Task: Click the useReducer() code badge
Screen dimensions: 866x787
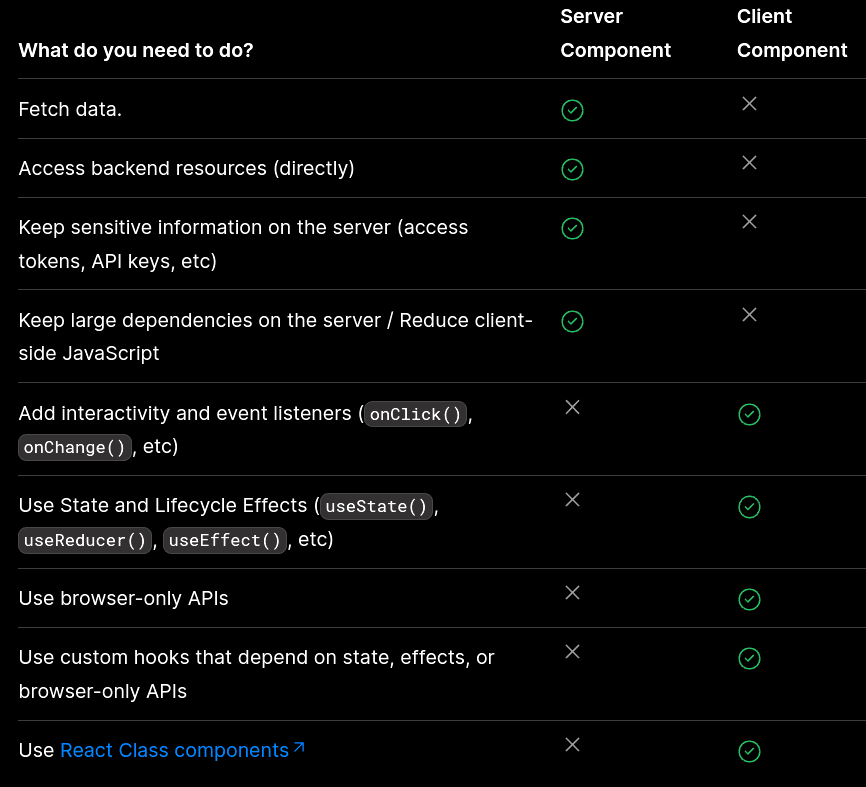Action: 85,540
